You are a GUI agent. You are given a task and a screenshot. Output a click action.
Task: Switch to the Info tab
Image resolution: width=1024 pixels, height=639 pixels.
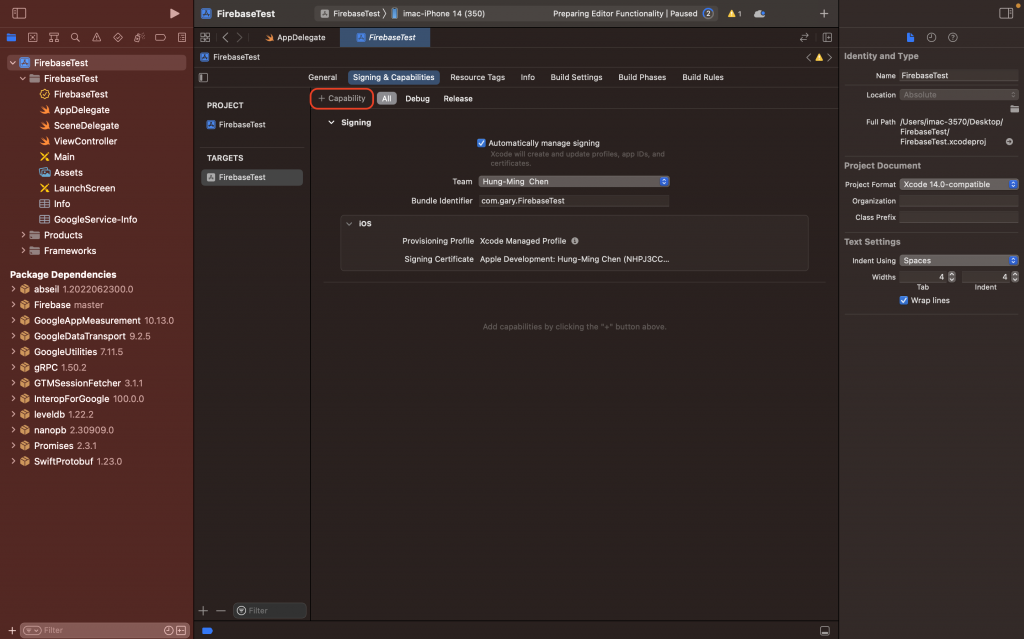[x=528, y=77]
